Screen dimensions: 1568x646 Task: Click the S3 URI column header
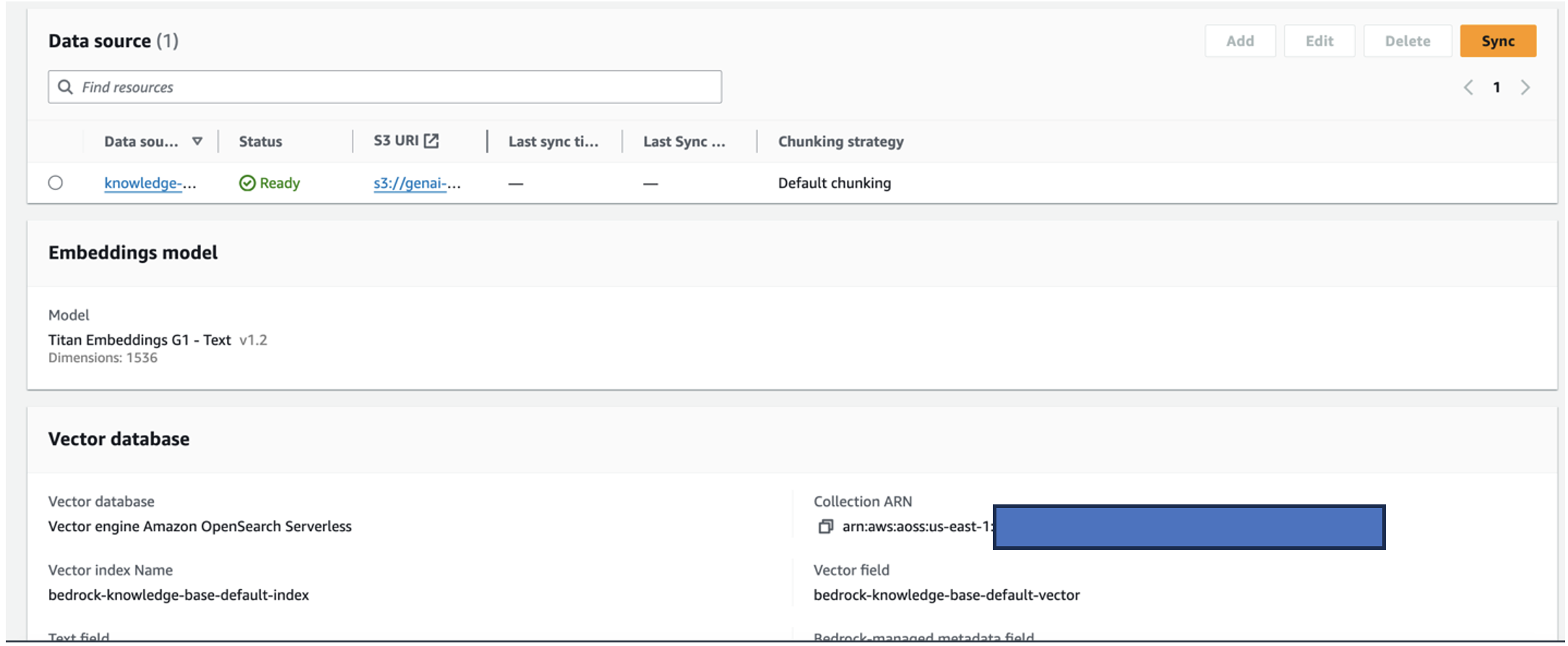coord(396,141)
